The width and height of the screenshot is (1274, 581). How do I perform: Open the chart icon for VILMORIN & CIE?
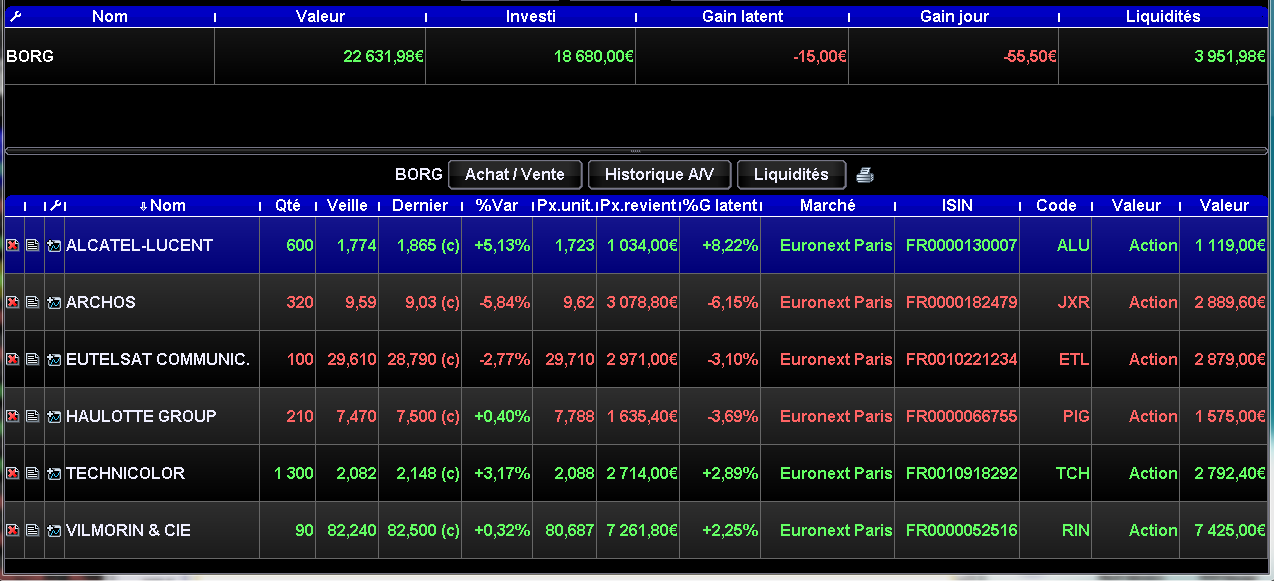53,530
